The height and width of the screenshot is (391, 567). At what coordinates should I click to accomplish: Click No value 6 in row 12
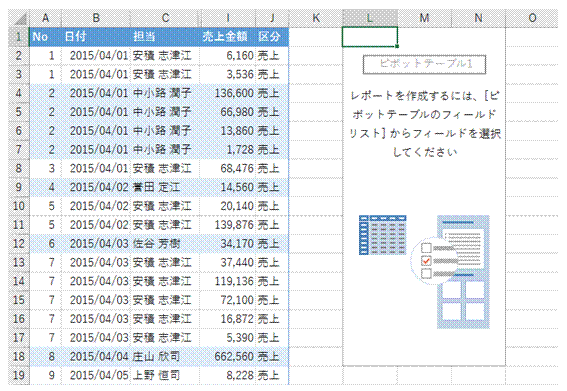click(46, 244)
